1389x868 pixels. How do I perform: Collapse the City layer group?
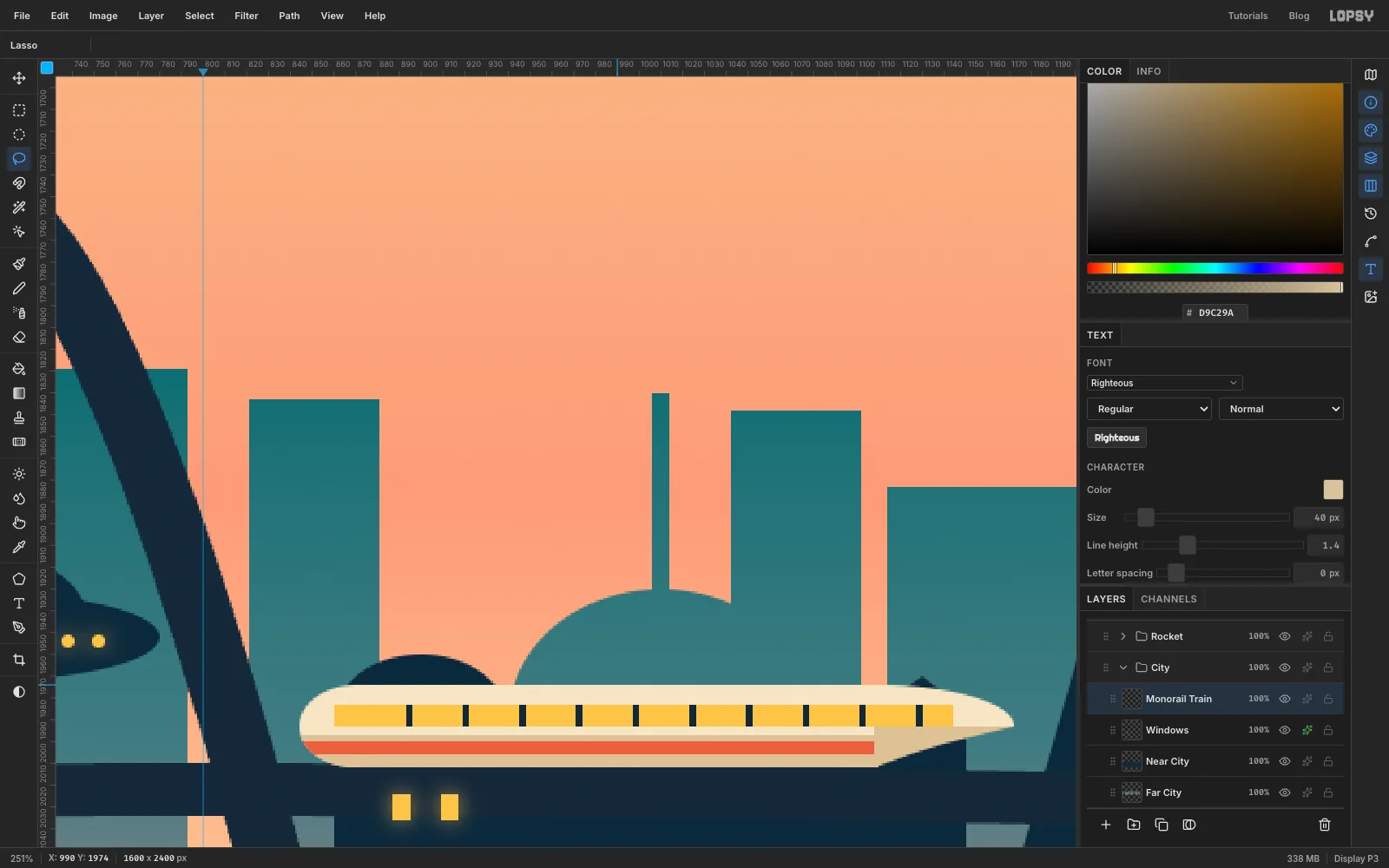1122,667
